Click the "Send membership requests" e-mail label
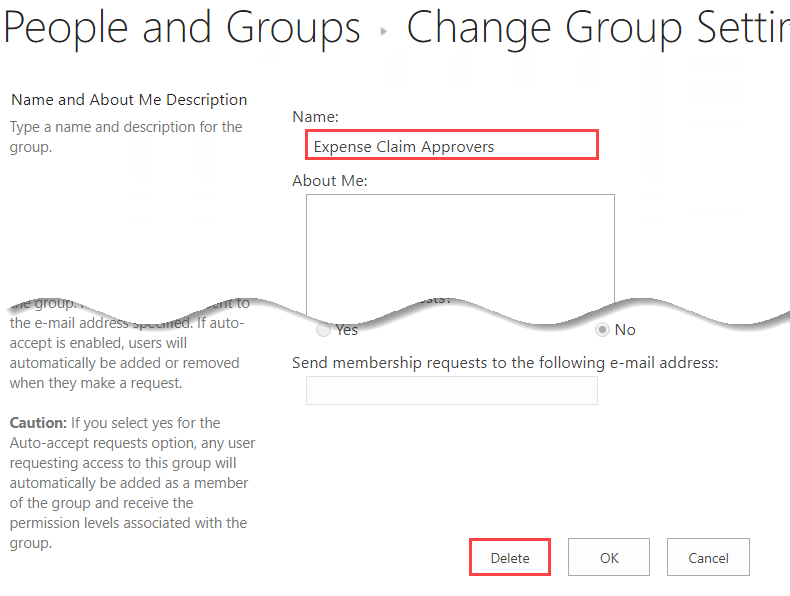The width and height of the screenshot is (790, 596). [505, 362]
